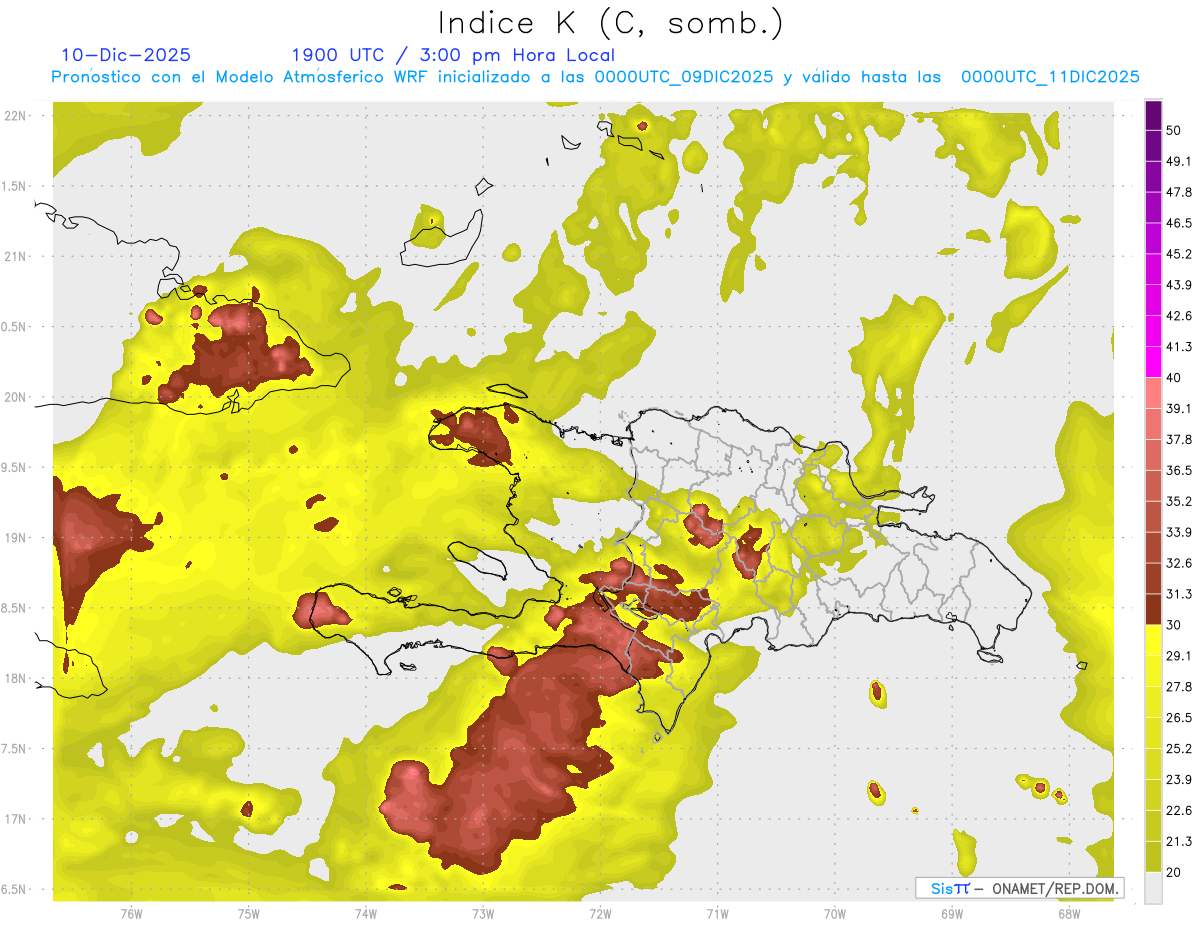1200x927 pixels.
Task: Click the '36.5' colorbar value
Action: (x=1179, y=470)
